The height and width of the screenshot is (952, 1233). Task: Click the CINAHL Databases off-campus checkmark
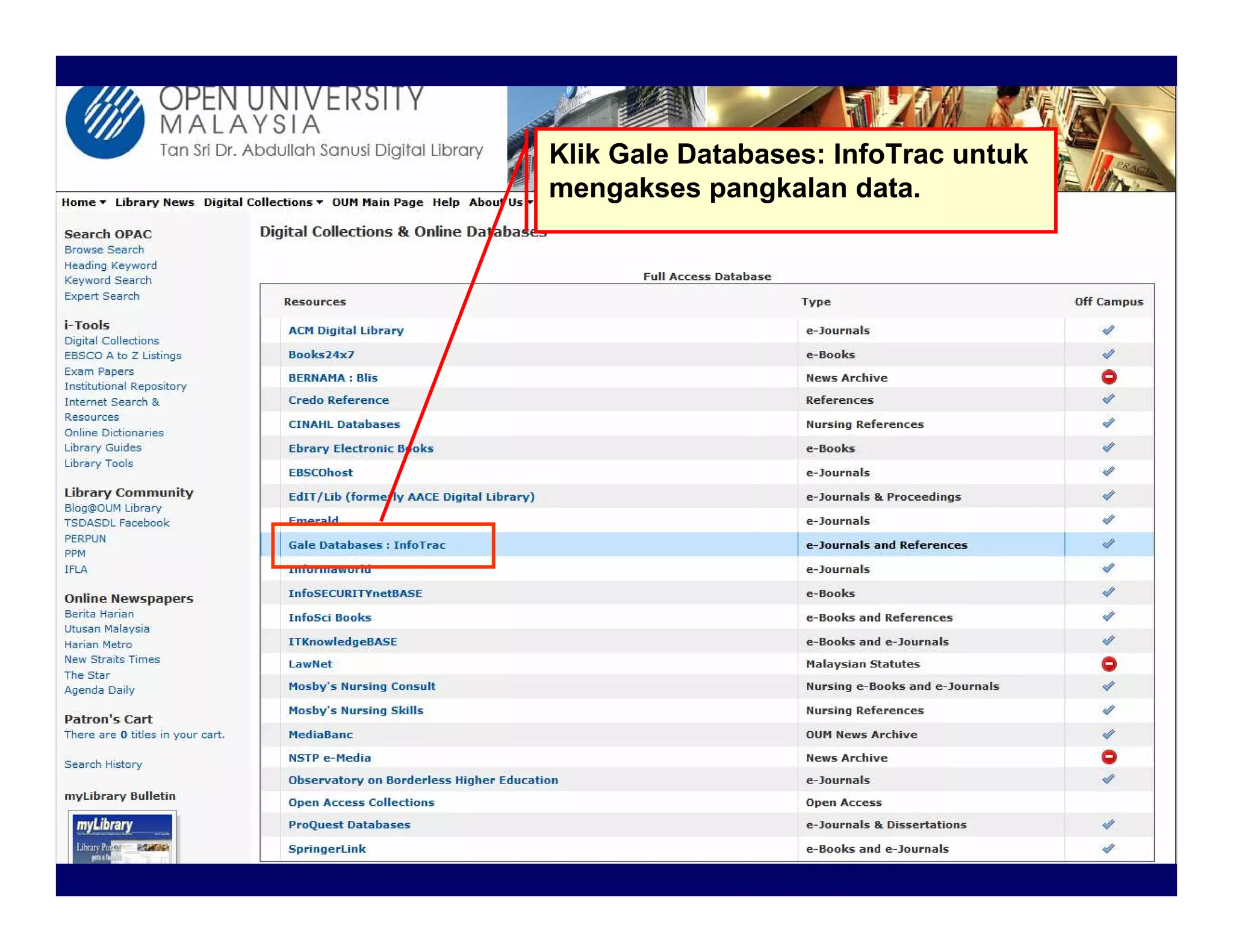[x=1108, y=423]
